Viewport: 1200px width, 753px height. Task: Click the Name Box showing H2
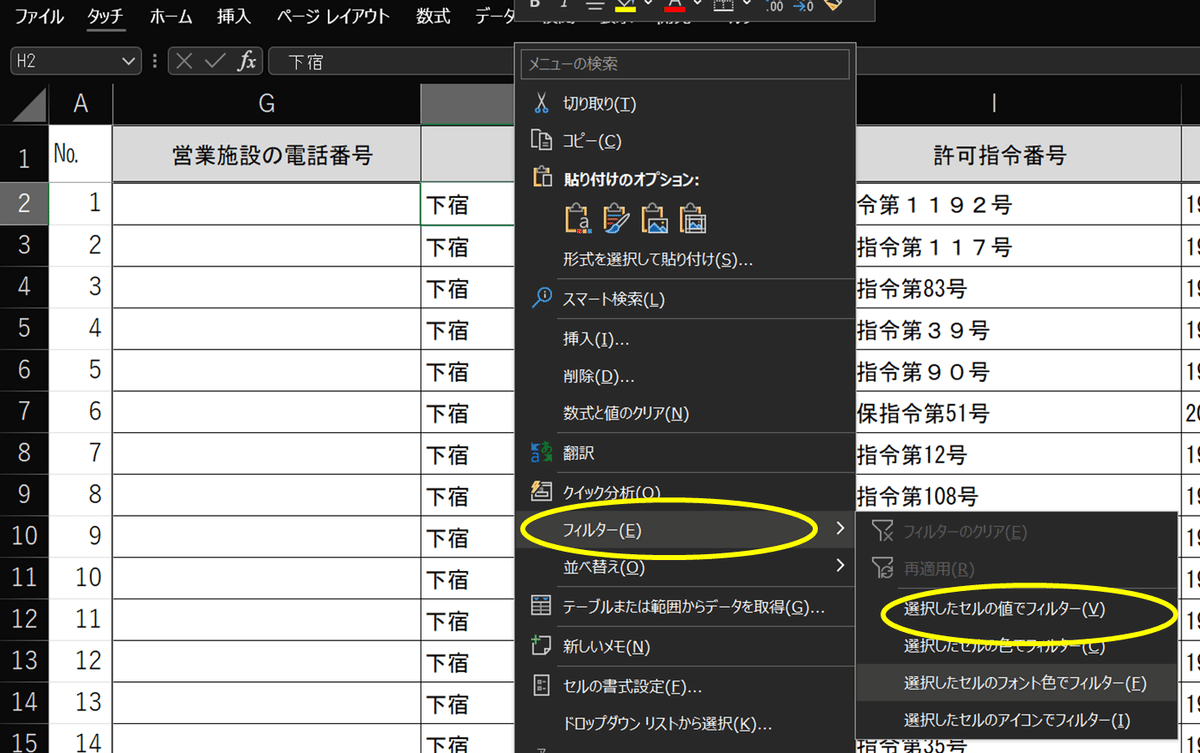coord(65,61)
